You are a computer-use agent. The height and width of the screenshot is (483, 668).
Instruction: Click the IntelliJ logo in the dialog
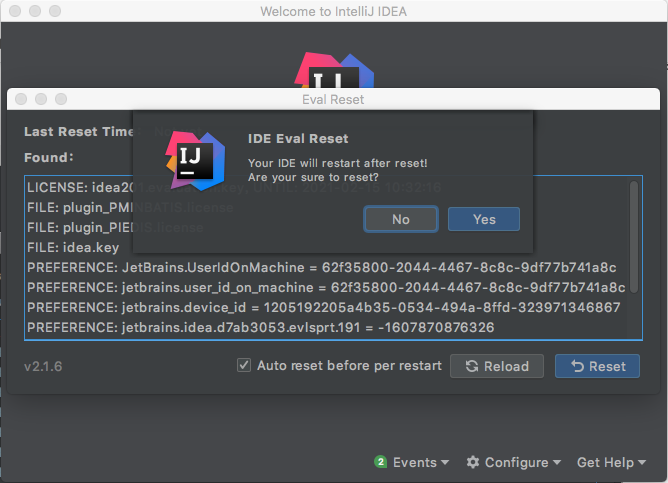pos(195,161)
